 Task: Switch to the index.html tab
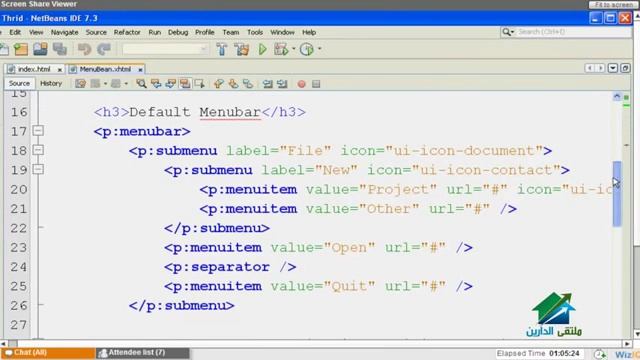pyautogui.click(x=34, y=69)
